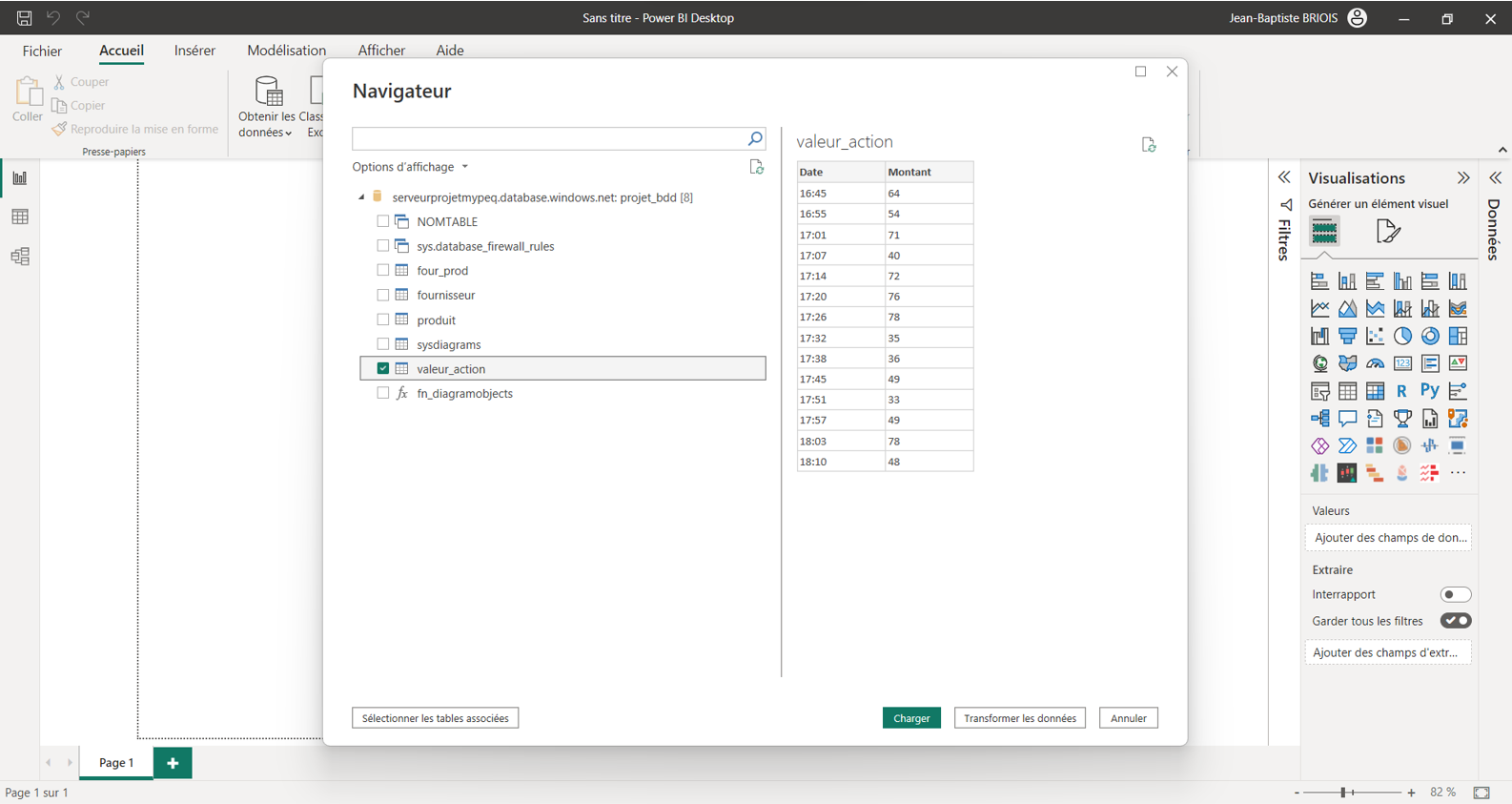This screenshot has width=1512, height=804.
Task: Click the search magnifier in Navigateur
Action: [755, 139]
